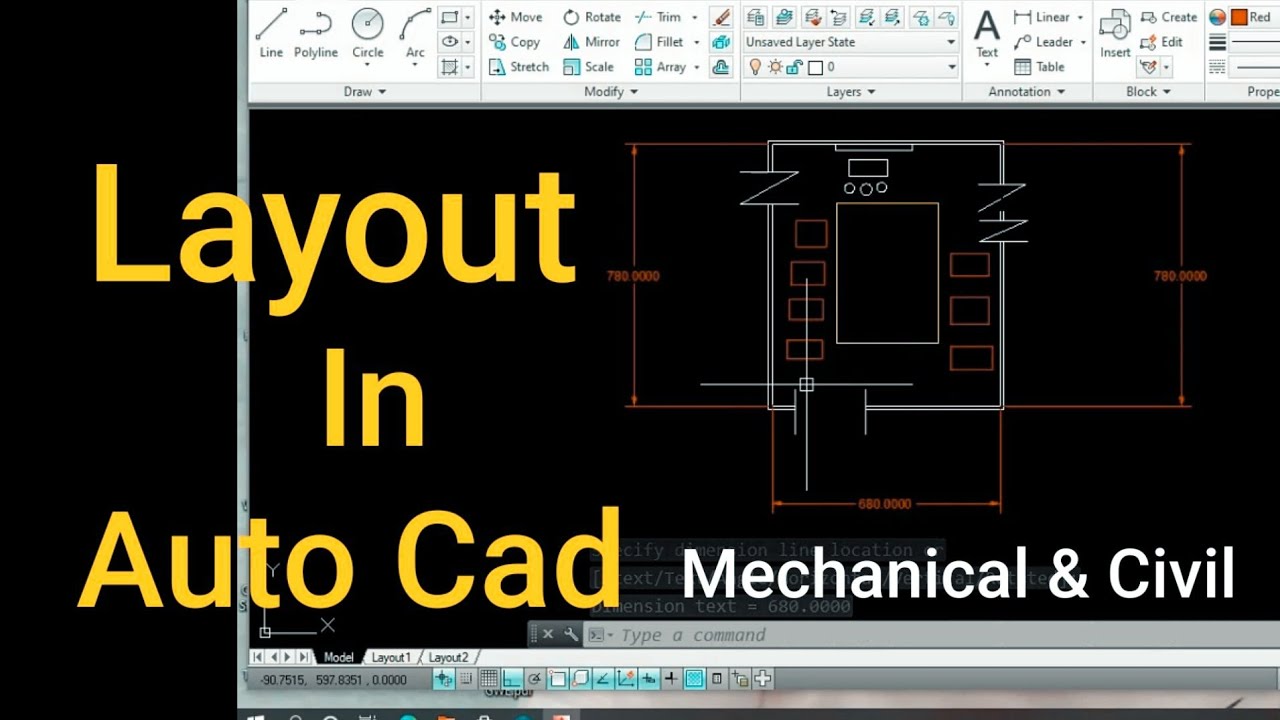Open the Trim dropdown arrow

tap(694, 18)
